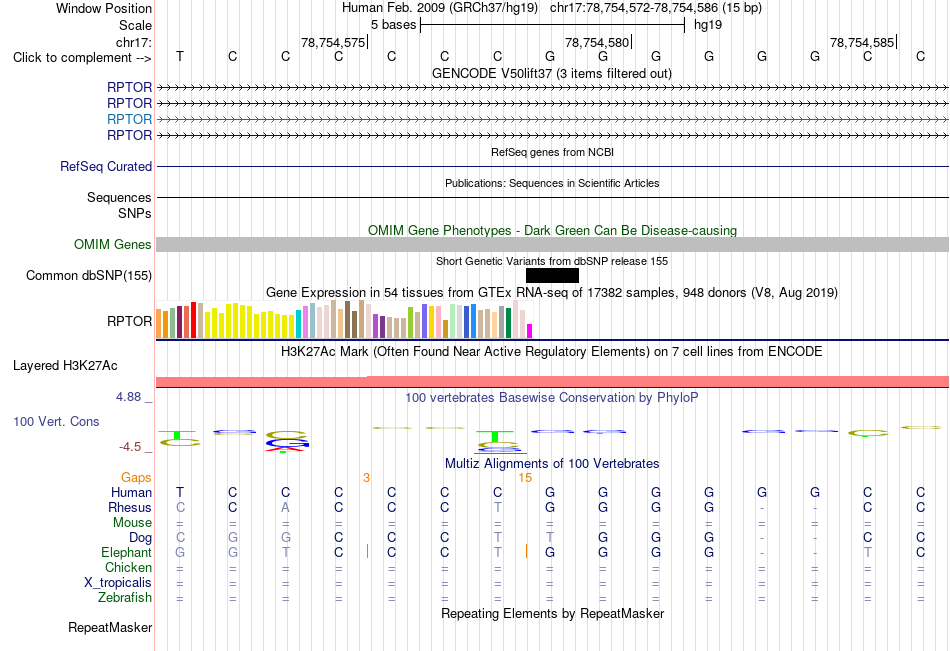Click the 'Zebrafish' alignment row label
950x651 pixels.
tap(125, 598)
